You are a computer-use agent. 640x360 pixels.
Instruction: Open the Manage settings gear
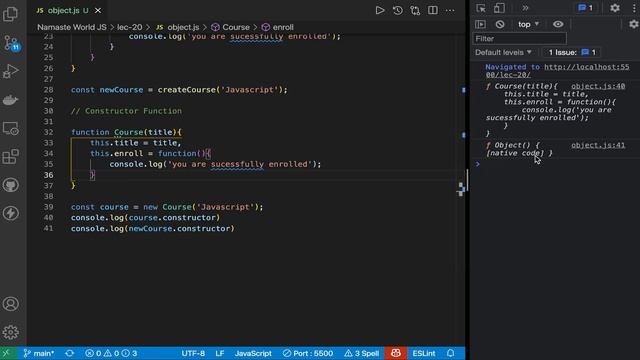pyautogui.click(x=11, y=332)
